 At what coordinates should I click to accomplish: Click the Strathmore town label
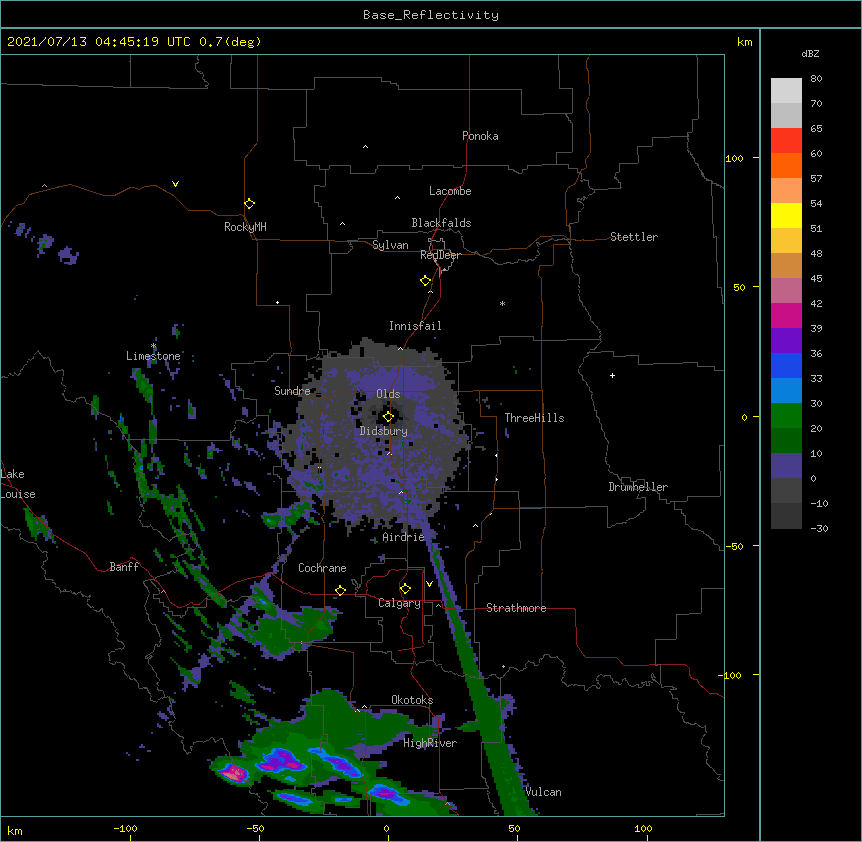click(x=516, y=608)
